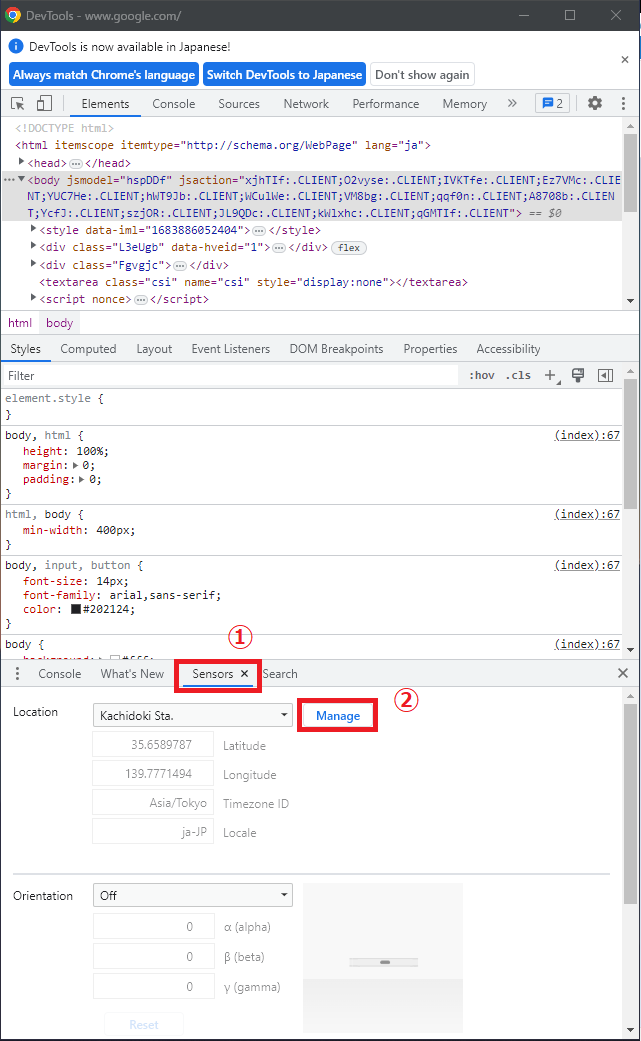Open the DOM Breakpoints pane

click(x=336, y=349)
